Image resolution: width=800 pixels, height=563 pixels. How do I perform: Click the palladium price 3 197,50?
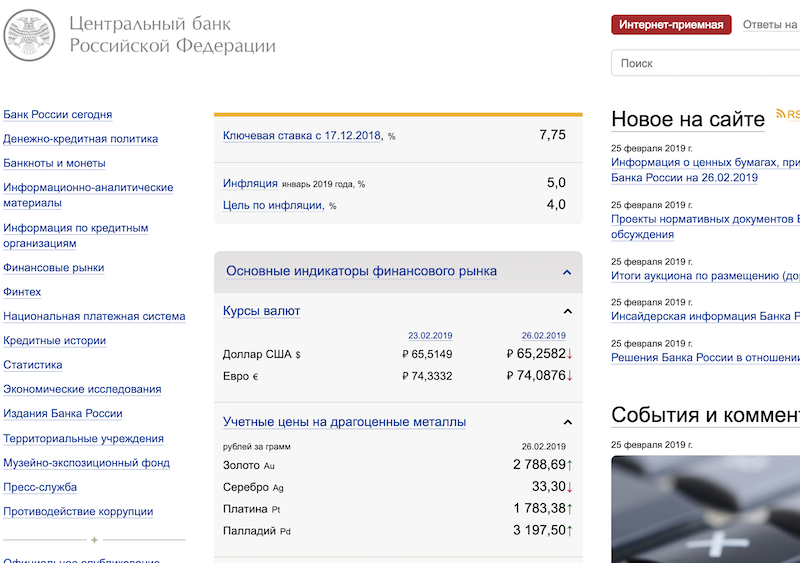539,530
